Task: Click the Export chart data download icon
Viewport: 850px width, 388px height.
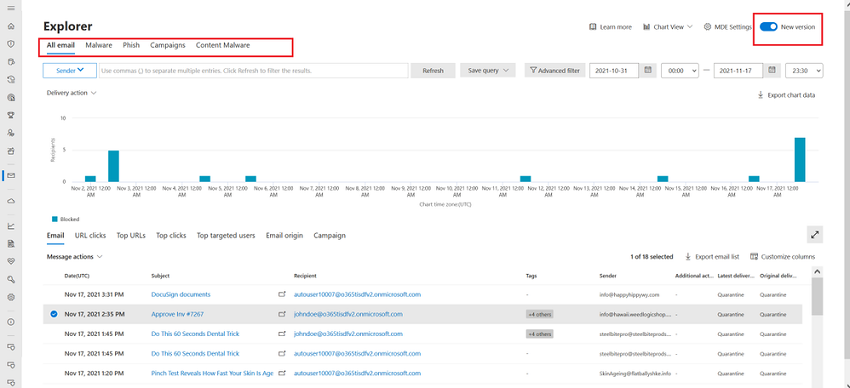Action: pyautogui.click(x=761, y=95)
